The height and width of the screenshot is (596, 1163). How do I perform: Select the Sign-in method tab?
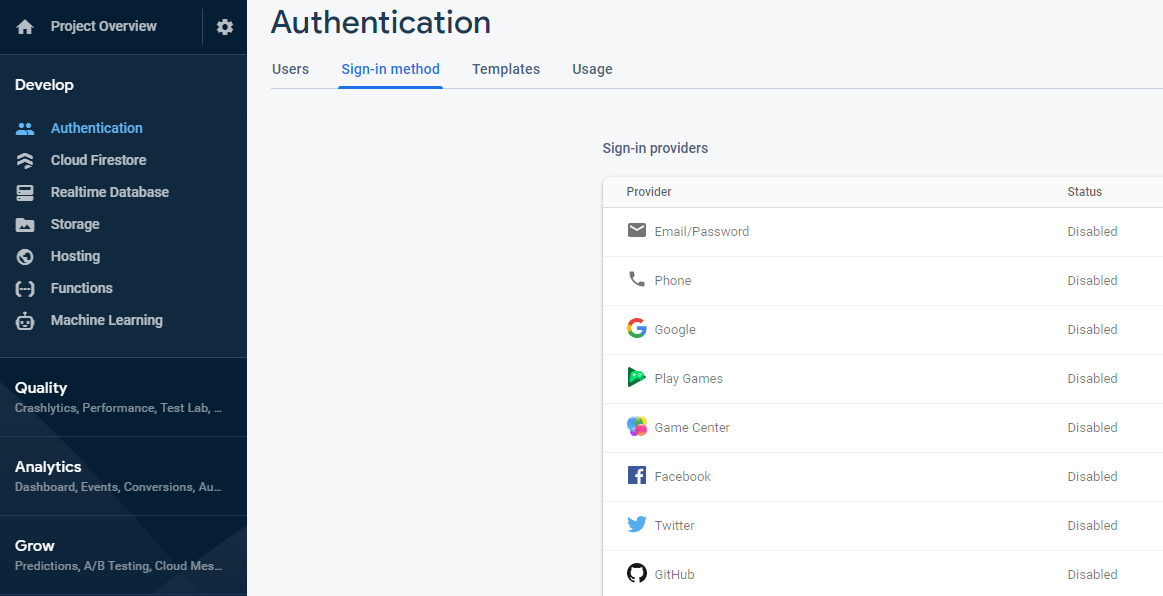point(390,69)
